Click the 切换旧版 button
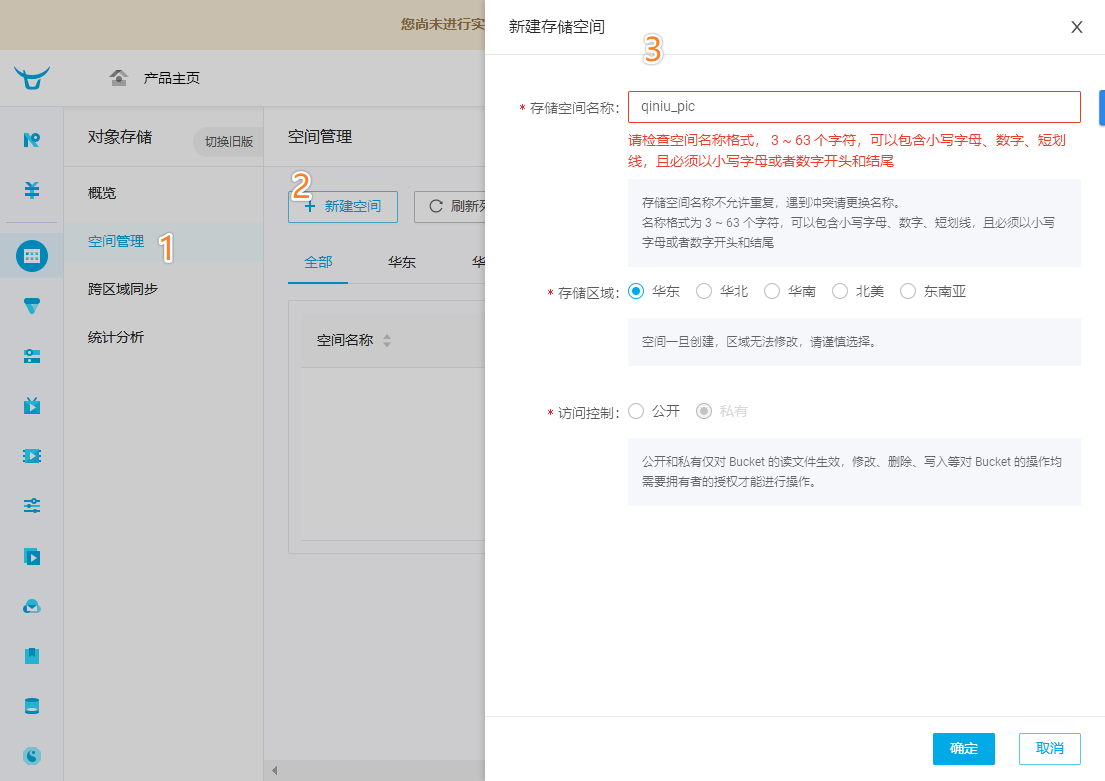The image size is (1105, 781). pos(229,142)
